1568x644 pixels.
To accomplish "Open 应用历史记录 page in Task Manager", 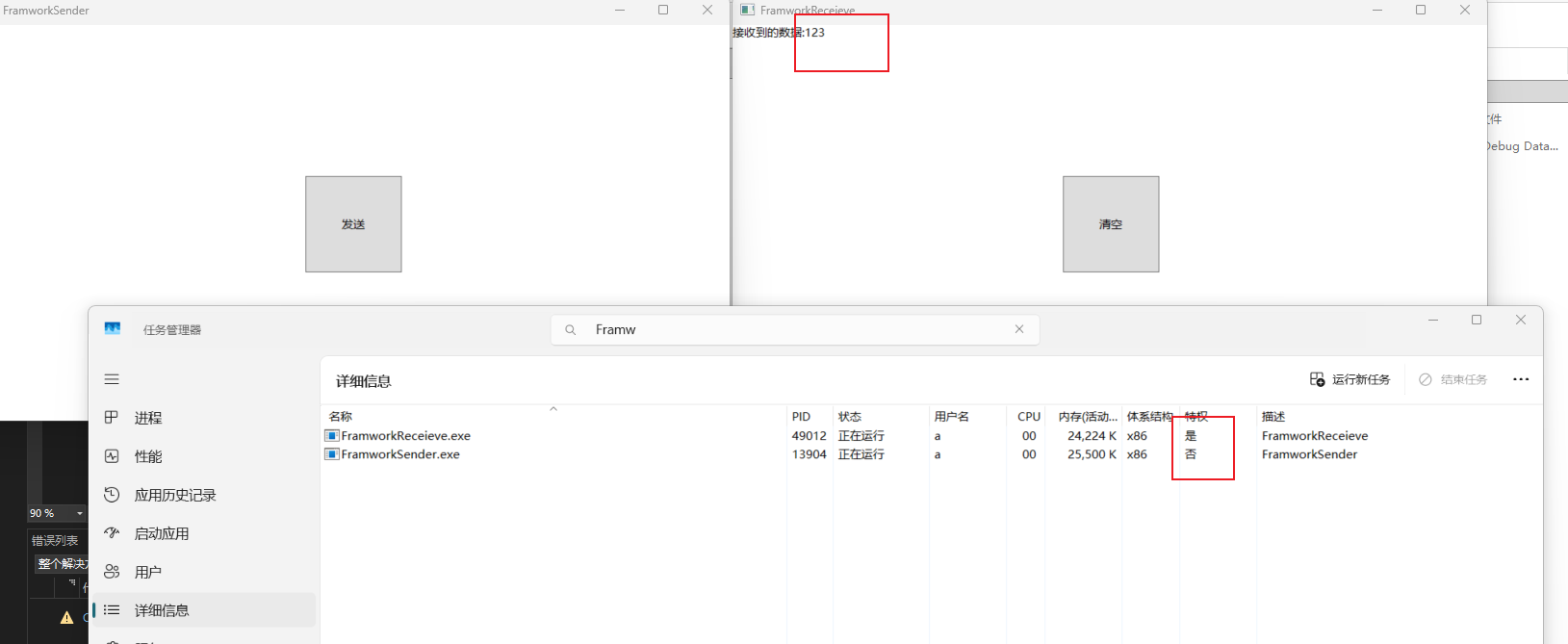I will pyautogui.click(x=204, y=495).
